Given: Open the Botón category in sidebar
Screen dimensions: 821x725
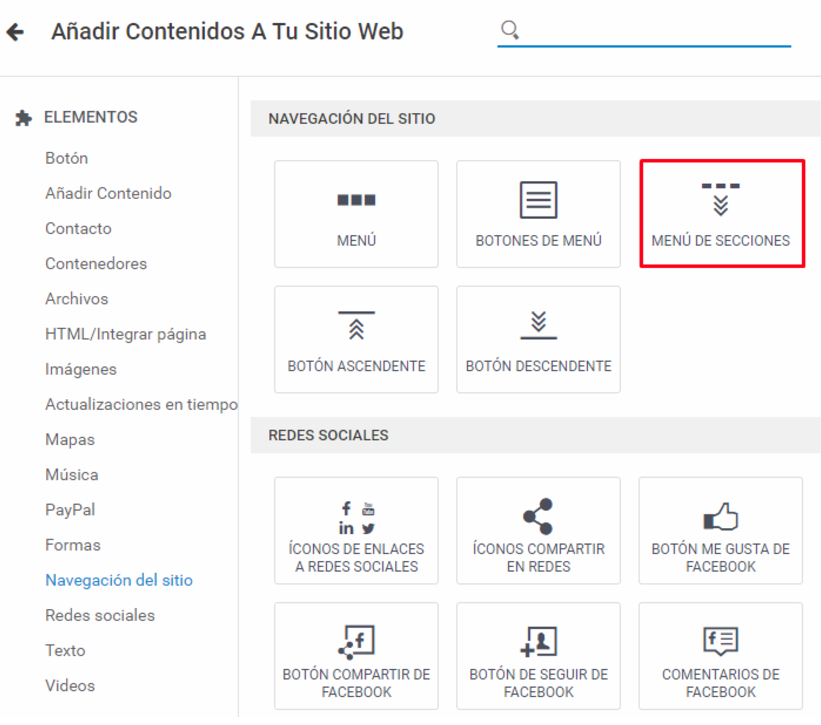Looking at the screenshot, I should pos(66,158).
